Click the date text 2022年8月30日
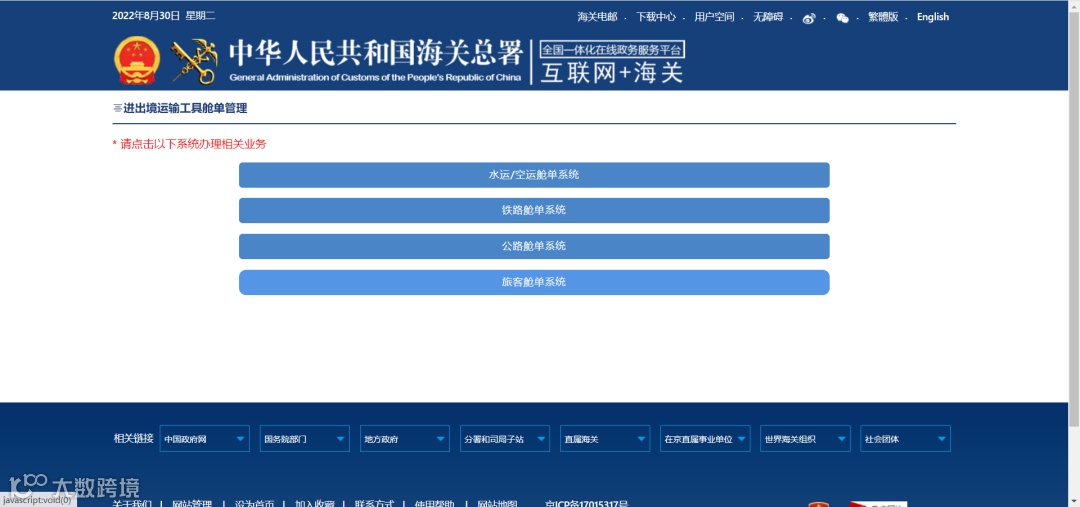Viewport: 1080px width, 507px height. 146,16
